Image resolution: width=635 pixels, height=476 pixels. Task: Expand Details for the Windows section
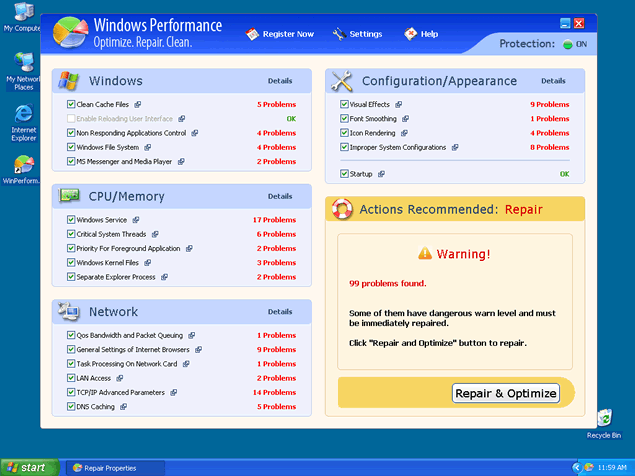pos(280,81)
